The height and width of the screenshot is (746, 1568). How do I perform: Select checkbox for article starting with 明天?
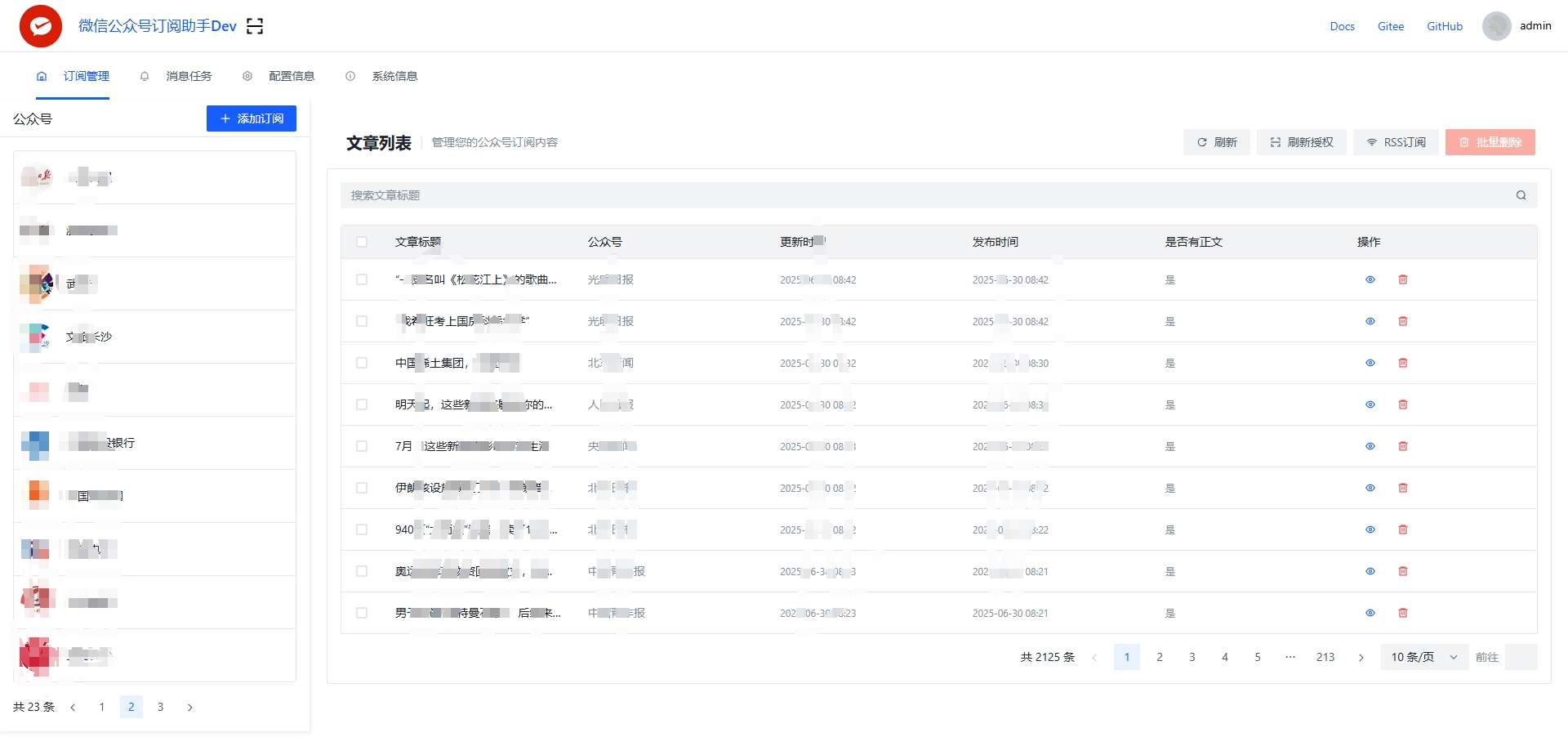(x=362, y=404)
